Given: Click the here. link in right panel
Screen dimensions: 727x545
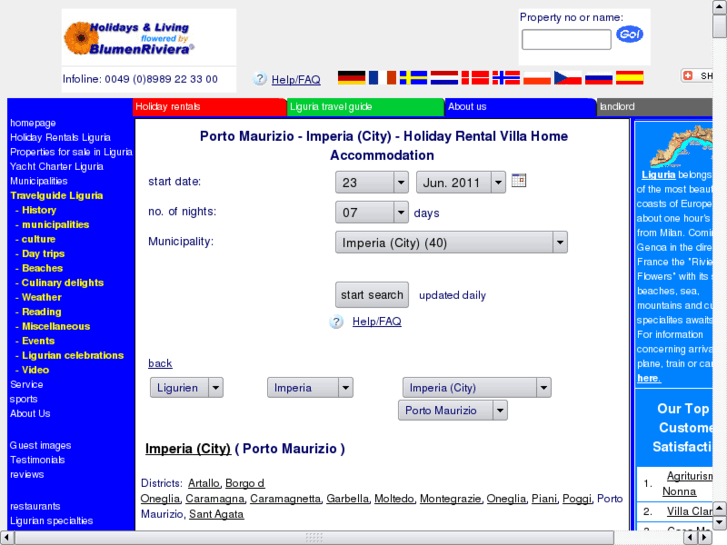Looking at the screenshot, I should pyautogui.click(x=649, y=378).
